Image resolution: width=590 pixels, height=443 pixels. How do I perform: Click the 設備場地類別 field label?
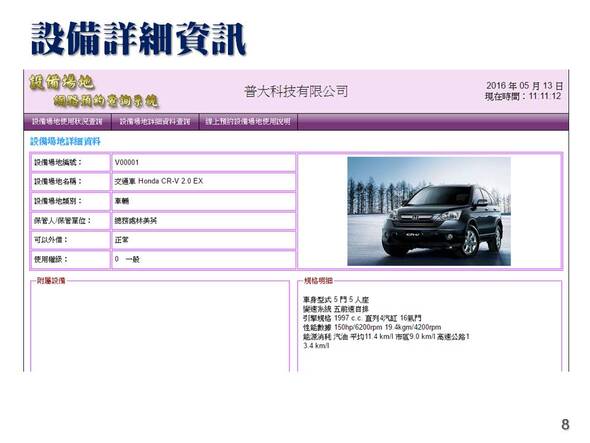click(58, 201)
